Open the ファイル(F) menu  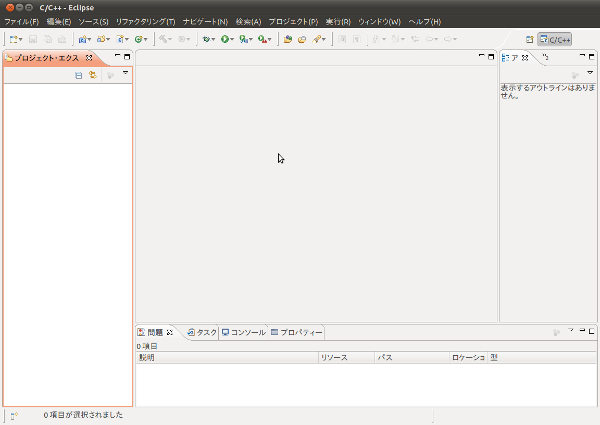coord(21,22)
